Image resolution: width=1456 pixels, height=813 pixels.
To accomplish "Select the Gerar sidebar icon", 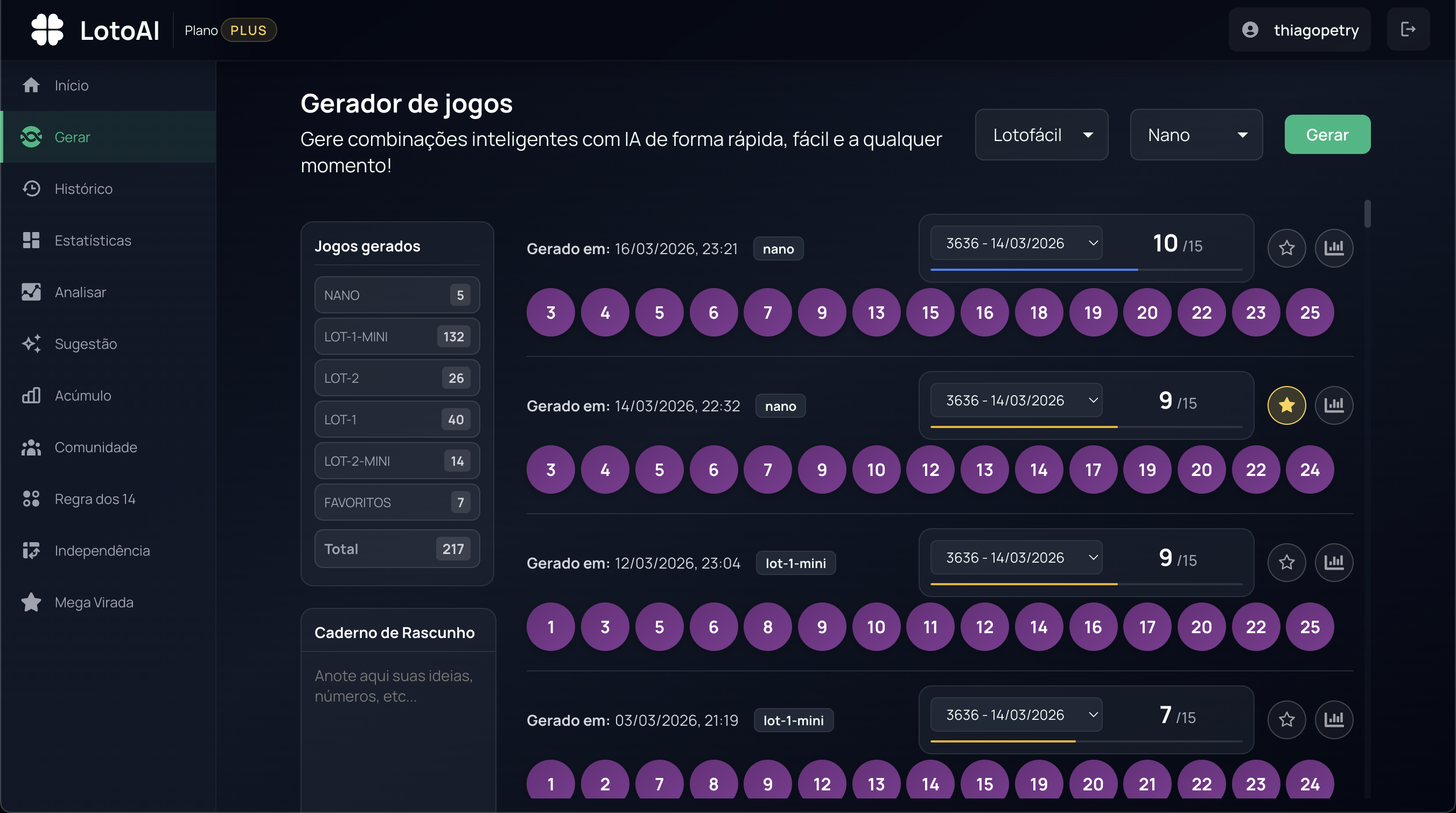I will point(31,137).
